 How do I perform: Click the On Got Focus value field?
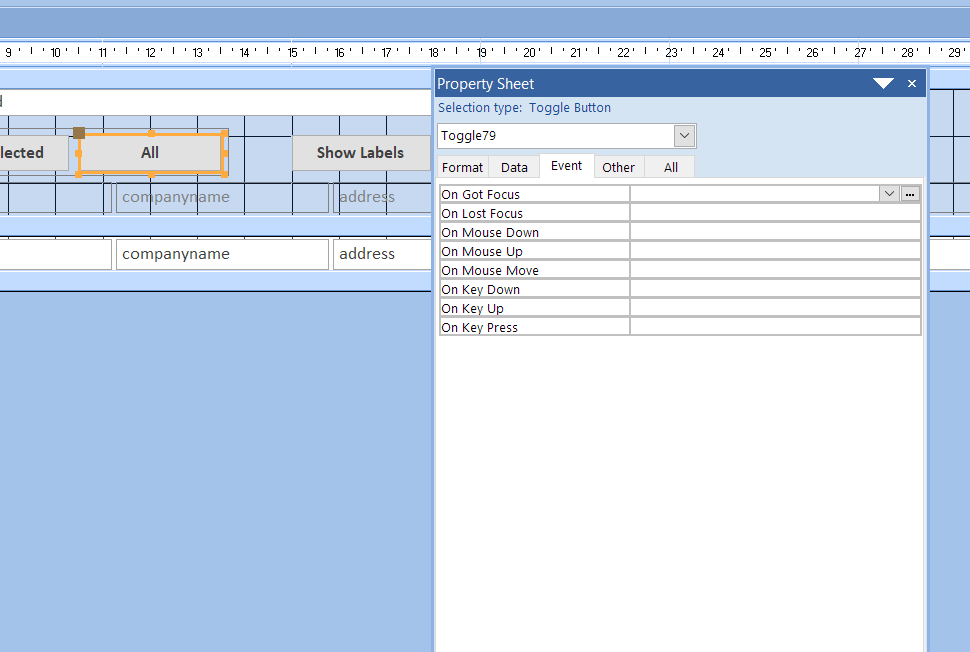coord(754,194)
